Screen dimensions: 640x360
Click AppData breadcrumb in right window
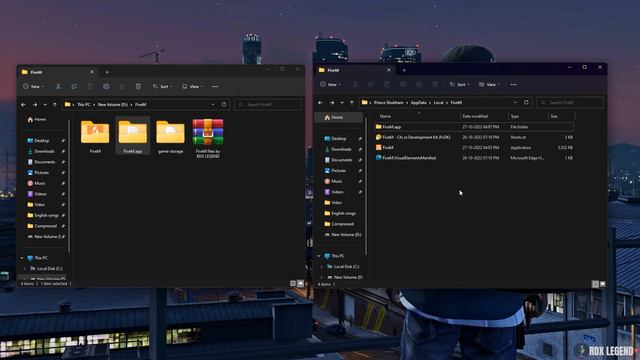418,103
